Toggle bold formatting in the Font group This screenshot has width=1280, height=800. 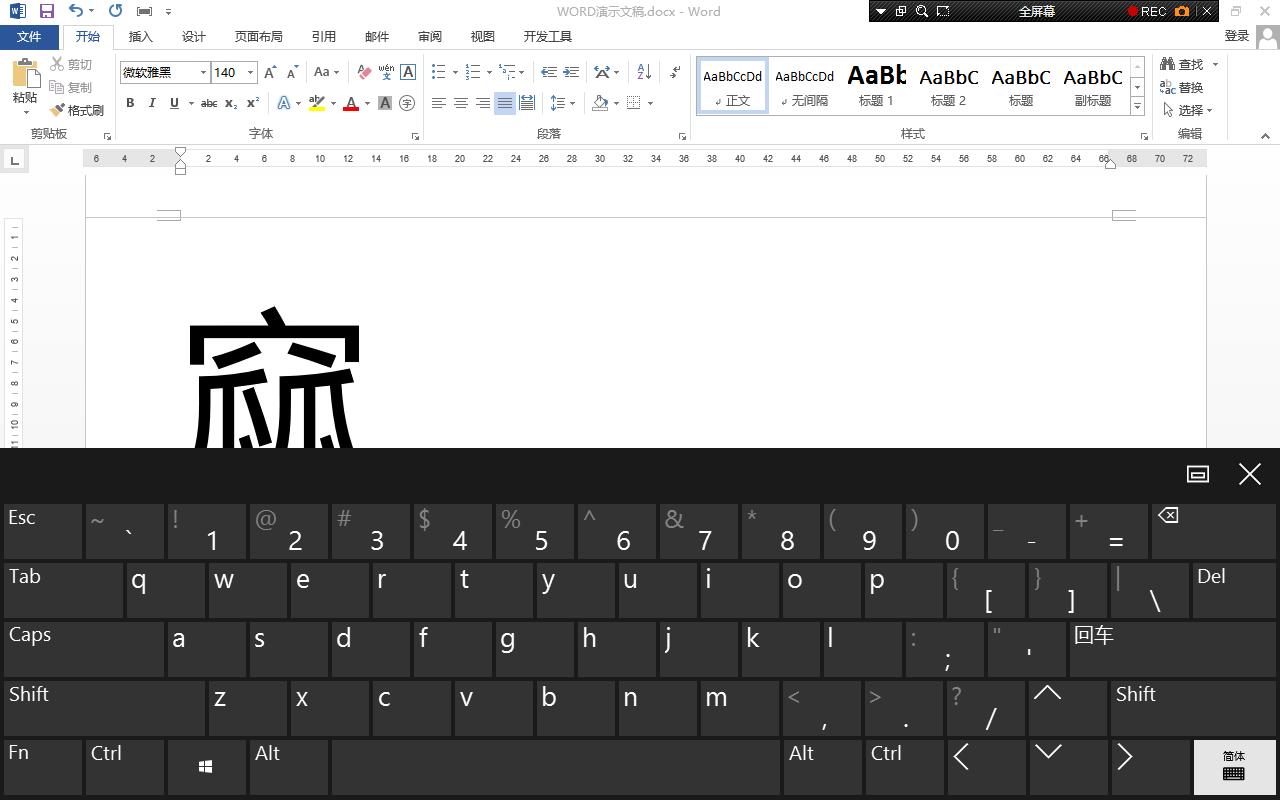tap(130, 103)
